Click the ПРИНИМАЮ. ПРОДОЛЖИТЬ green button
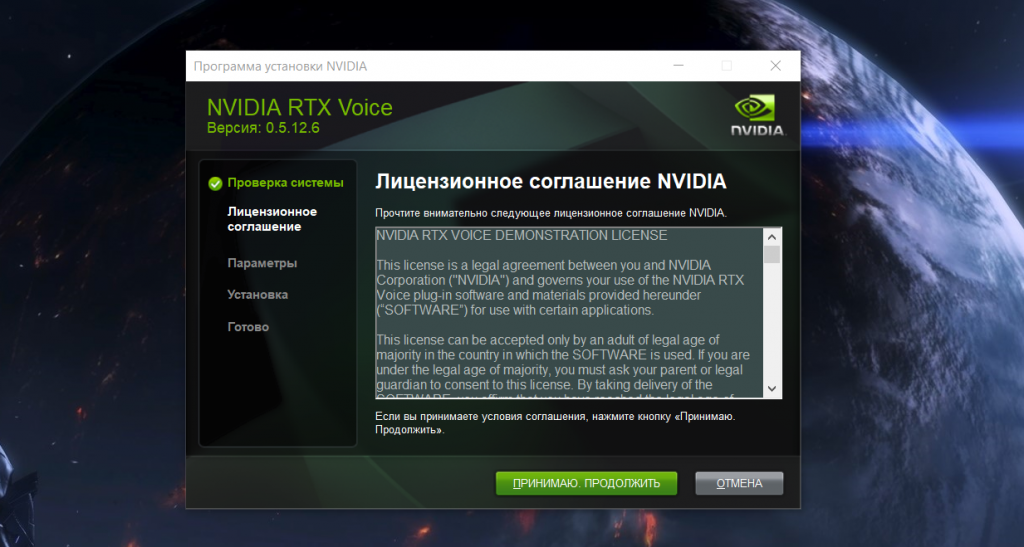Image resolution: width=1024 pixels, height=547 pixels. [x=586, y=483]
